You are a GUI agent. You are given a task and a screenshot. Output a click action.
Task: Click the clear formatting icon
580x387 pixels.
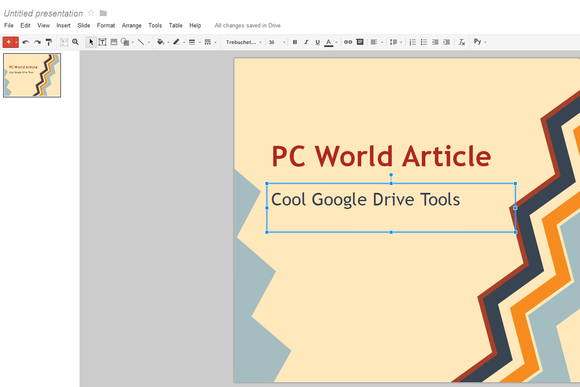[x=462, y=42]
